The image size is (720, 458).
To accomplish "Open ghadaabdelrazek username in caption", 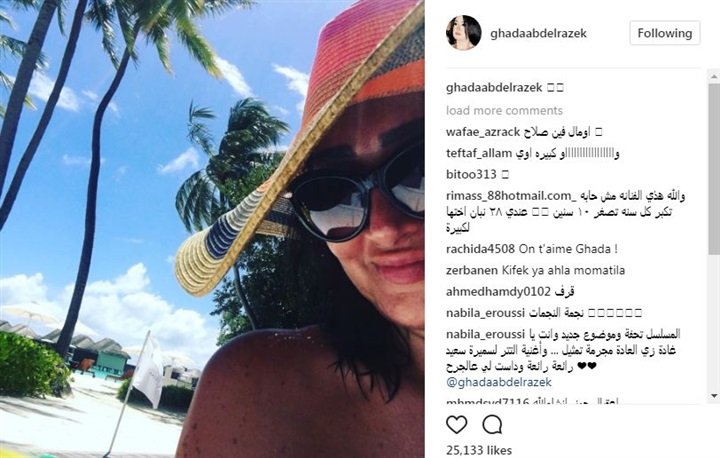I will (x=494, y=88).
